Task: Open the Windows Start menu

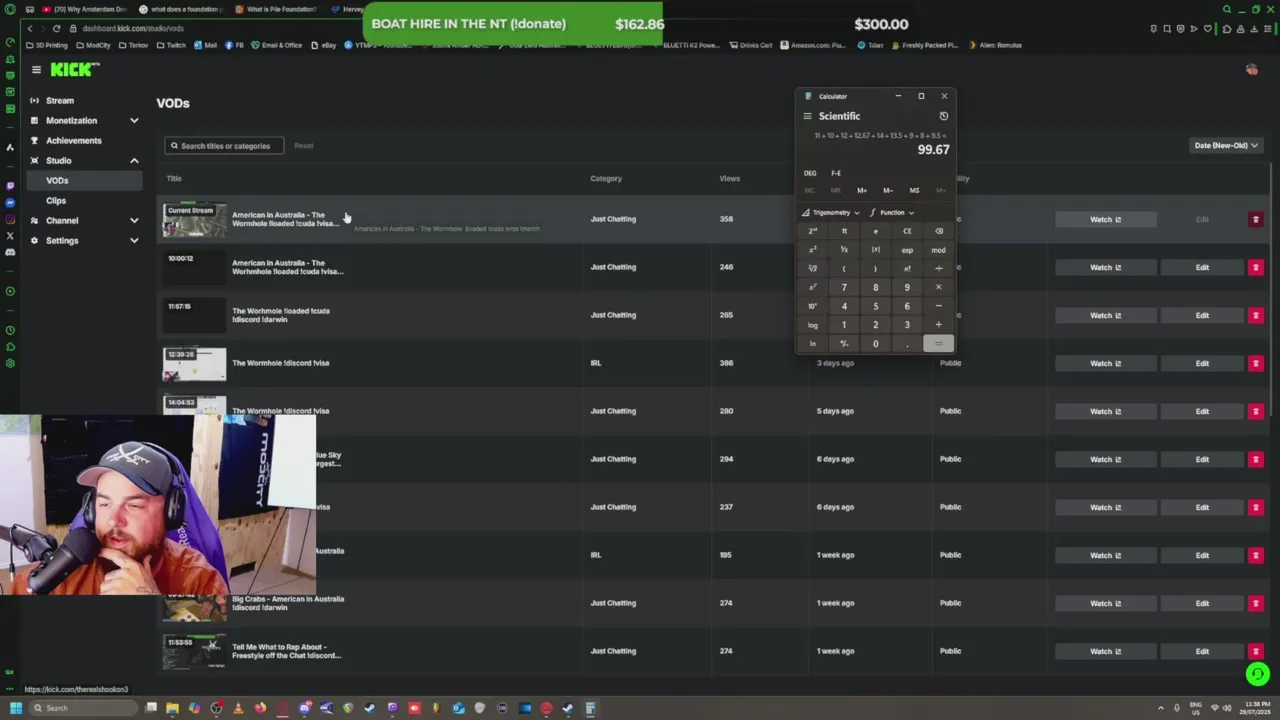Action: [x=15, y=708]
